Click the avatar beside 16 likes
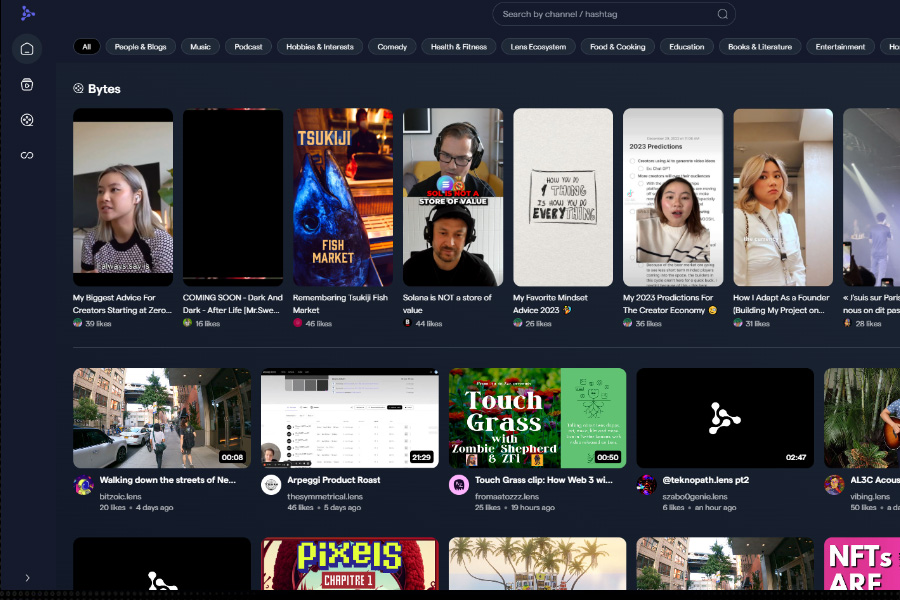The width and height of the screenshot is (900, 600). tap(187, 323)
